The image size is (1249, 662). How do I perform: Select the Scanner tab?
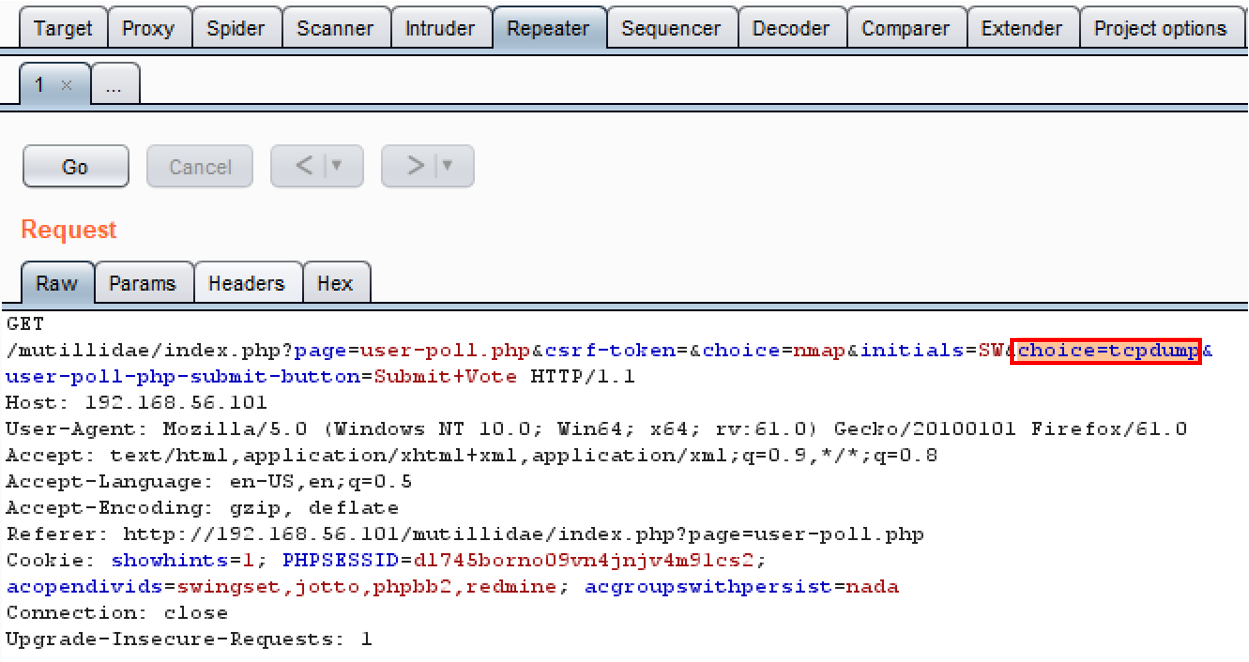pos(335,28)
